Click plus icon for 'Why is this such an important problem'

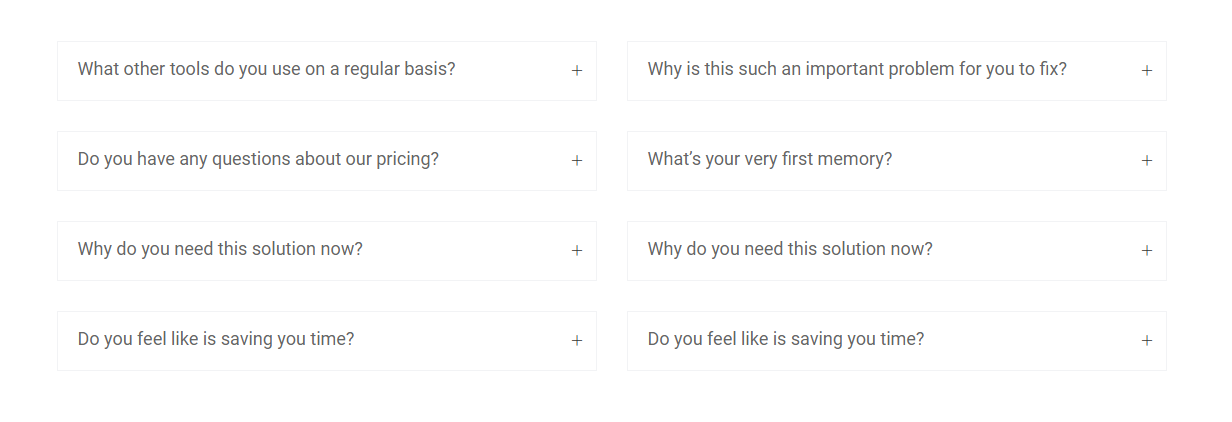pos(1147,71)
